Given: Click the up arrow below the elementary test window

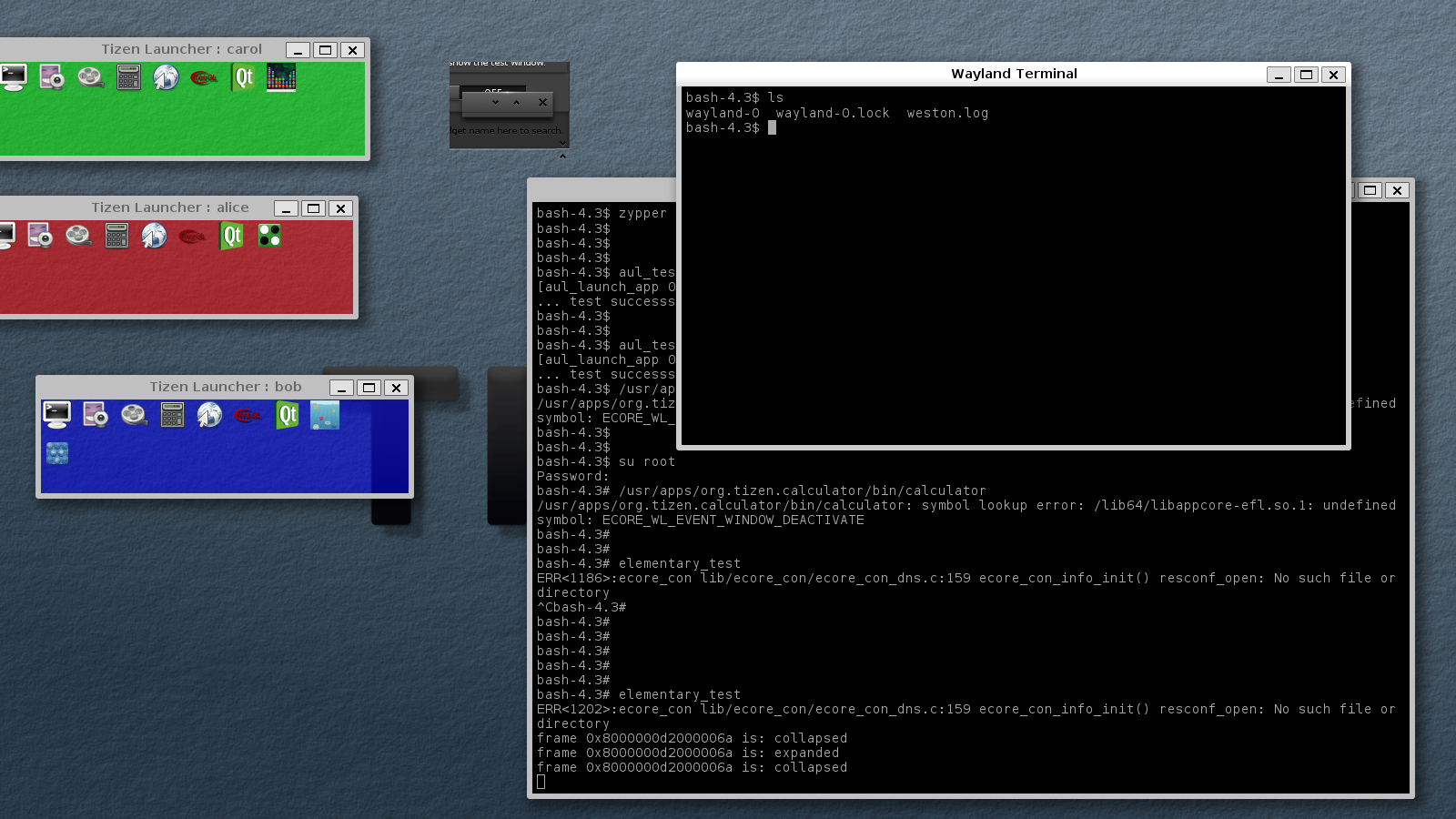Looking at the screenshot, I should [x=562, y=157].
